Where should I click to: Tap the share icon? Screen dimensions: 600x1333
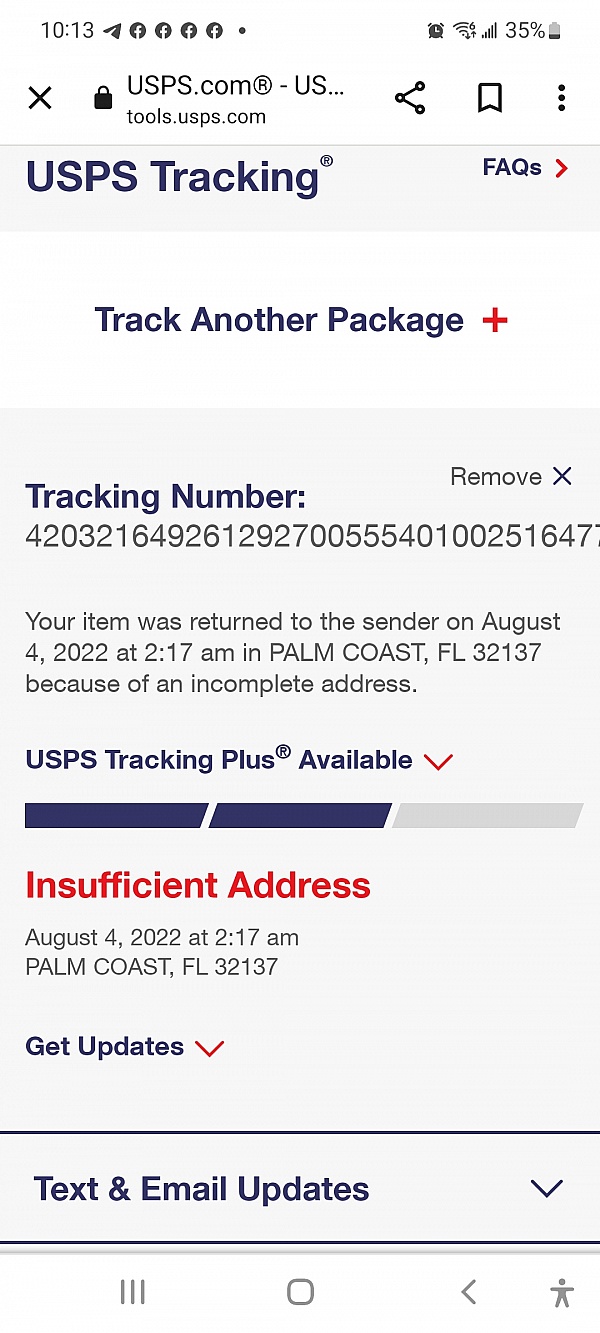[x=410, y=98]
